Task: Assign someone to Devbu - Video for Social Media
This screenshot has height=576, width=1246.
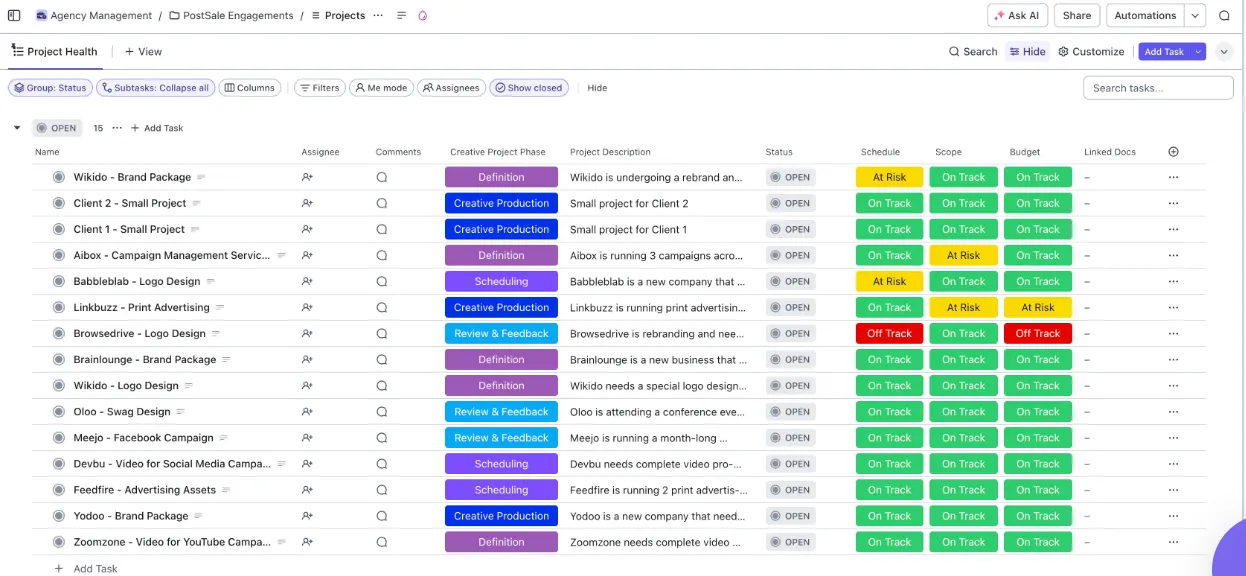Action: click(x=307, y=464)
